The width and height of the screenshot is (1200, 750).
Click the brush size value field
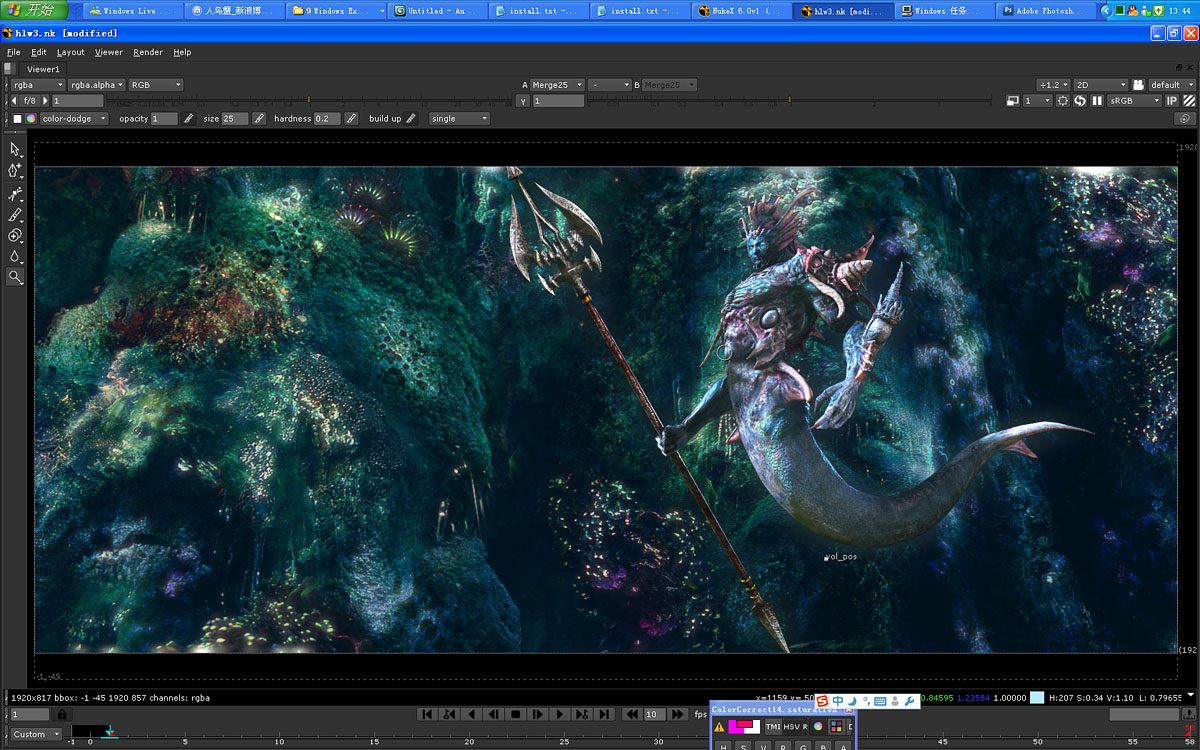[x=235, y=118]
